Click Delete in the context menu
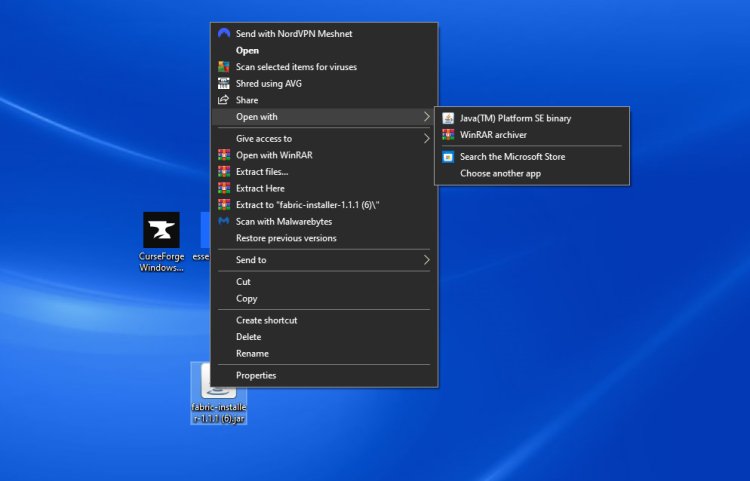Image resolution: width=750 pixels, height=481 pixels. 248,337
